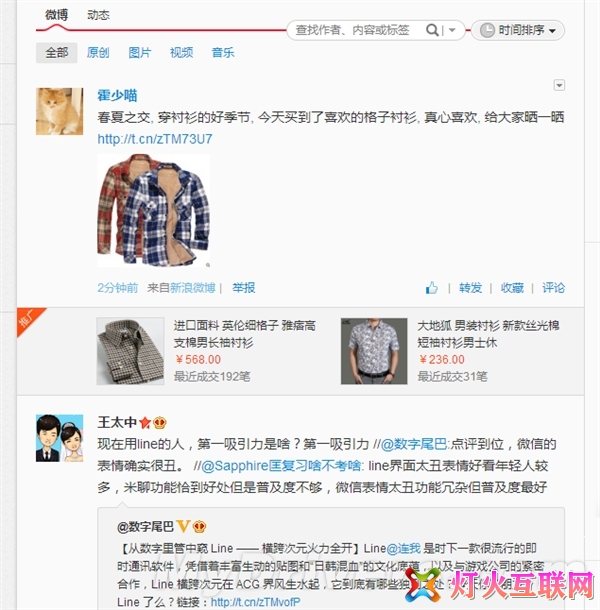Screen dimensions: 600x610
Task: Click the V verified badge beside 数字尾巴
Action: tap(183, 526)
